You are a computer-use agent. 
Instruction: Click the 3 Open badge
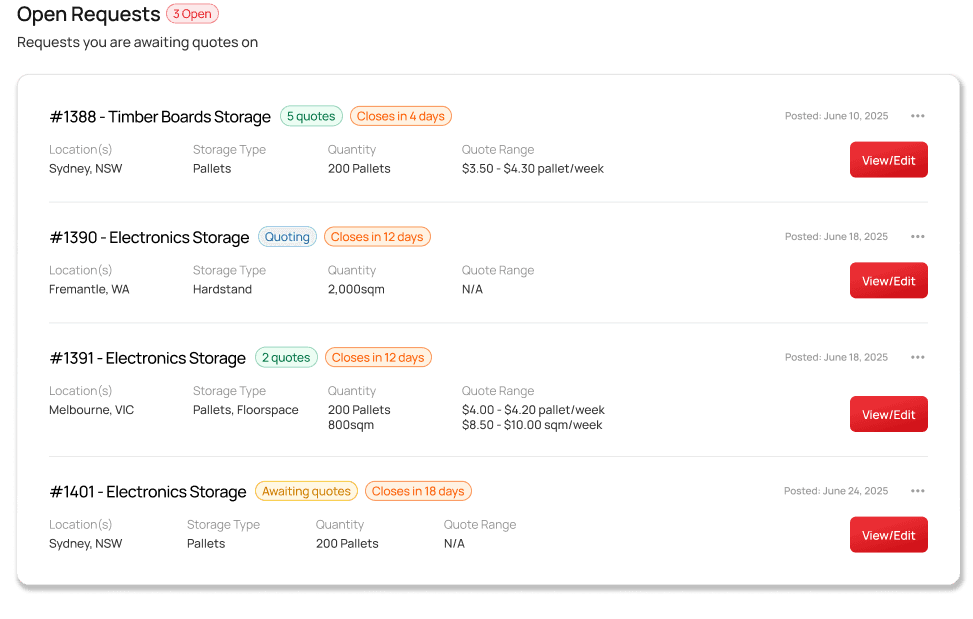coord(192,14)
